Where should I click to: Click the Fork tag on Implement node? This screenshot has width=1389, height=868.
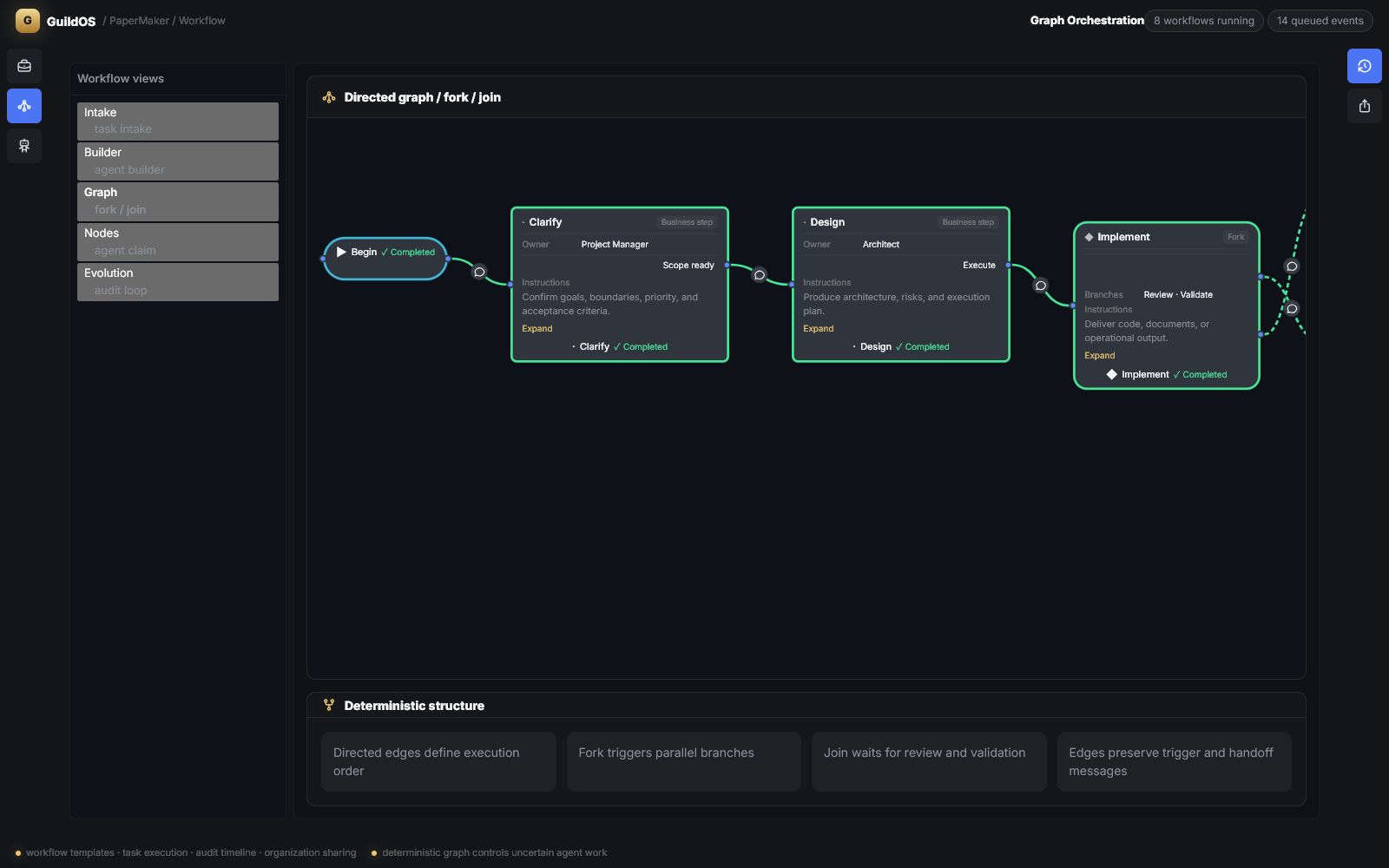(x=1235, y=237)
